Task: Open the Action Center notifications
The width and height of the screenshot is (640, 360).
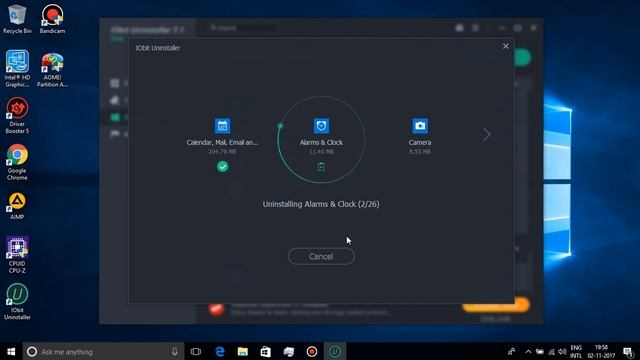Action: pyautogui.click(x=629, y=351)
